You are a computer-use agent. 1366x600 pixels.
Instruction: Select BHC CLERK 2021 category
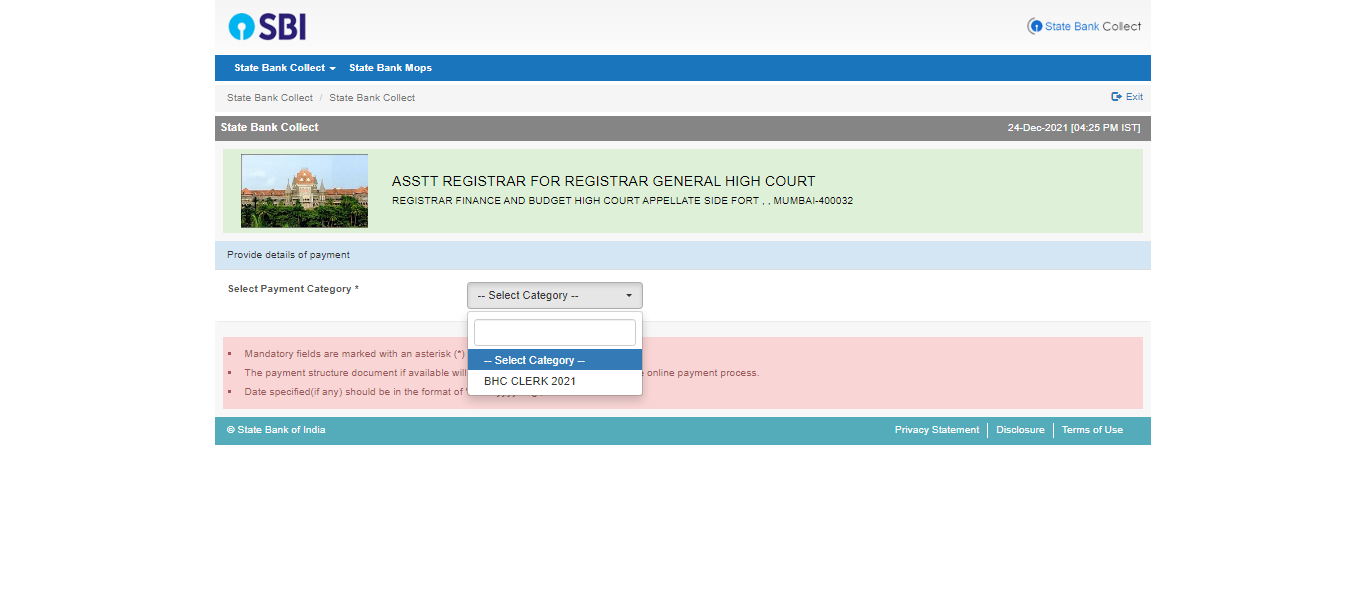point(555,381)
